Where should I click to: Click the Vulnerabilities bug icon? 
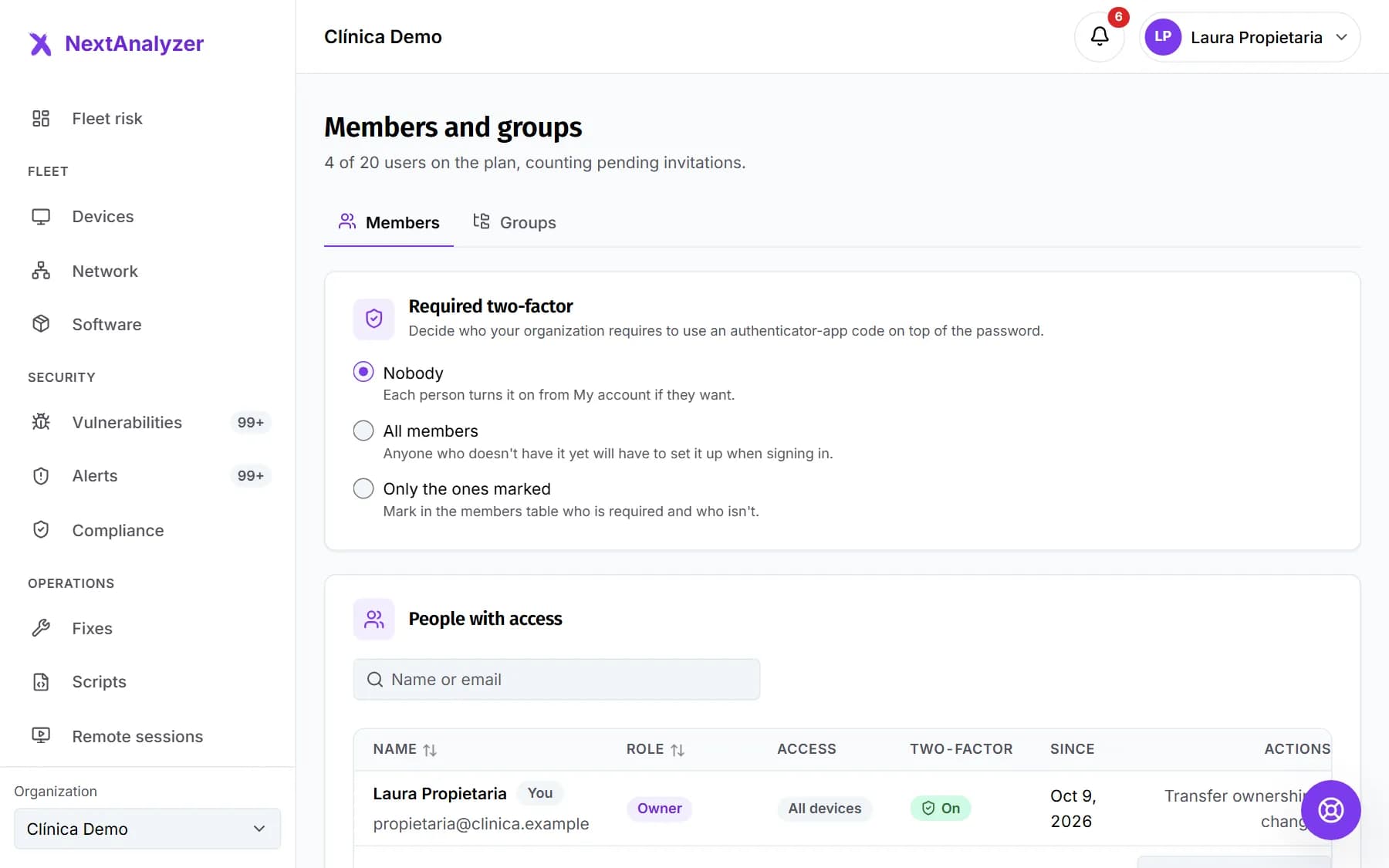click(41, 422)
